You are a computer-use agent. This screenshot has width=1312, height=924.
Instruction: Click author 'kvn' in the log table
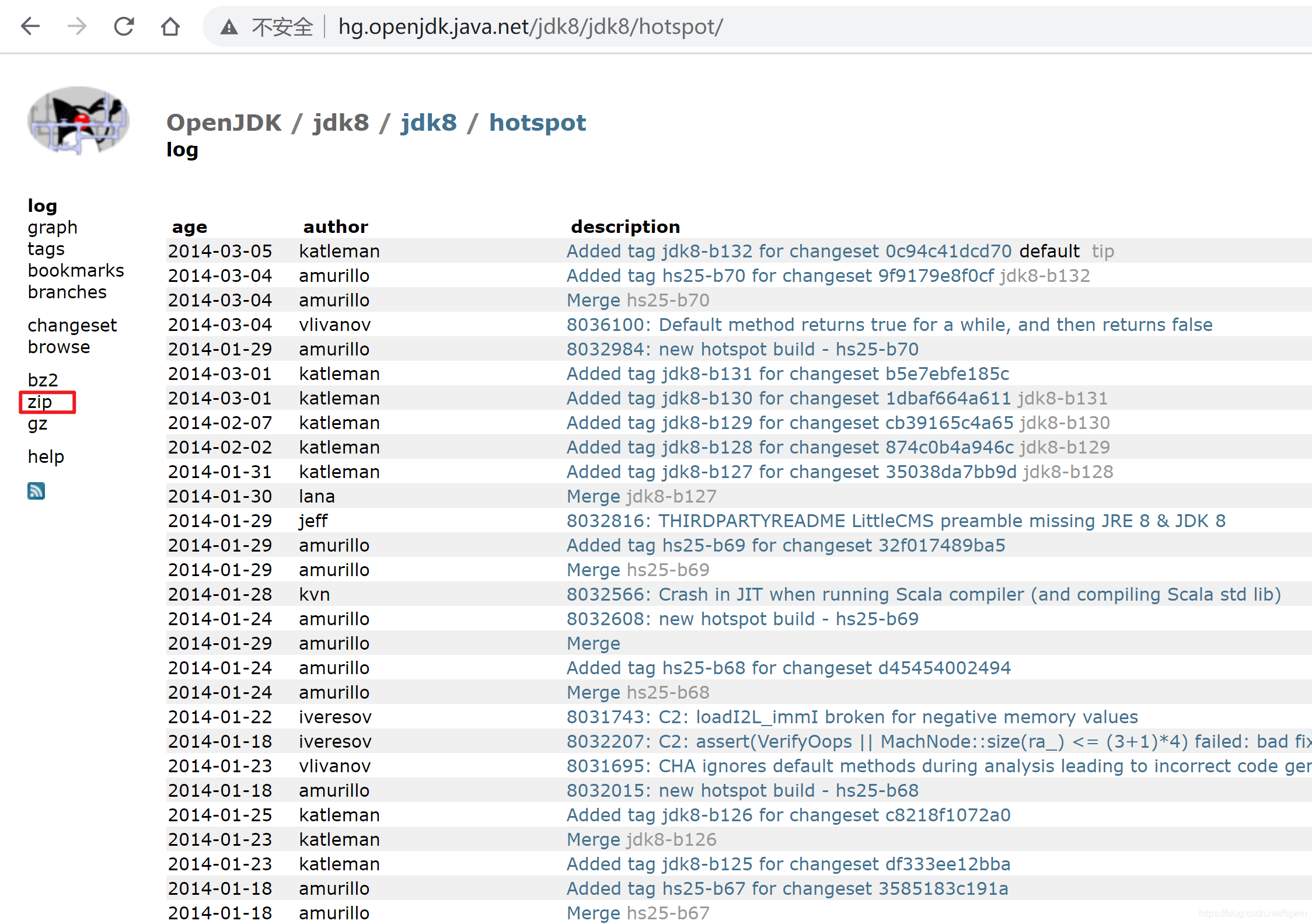click(315, 594)
